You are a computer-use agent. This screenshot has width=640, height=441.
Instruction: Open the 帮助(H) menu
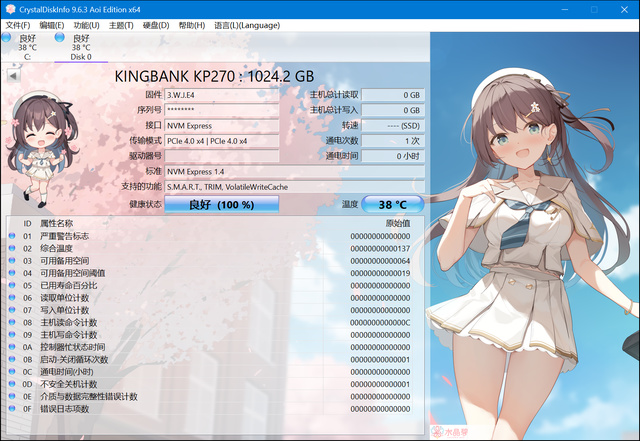pos(192,25)
